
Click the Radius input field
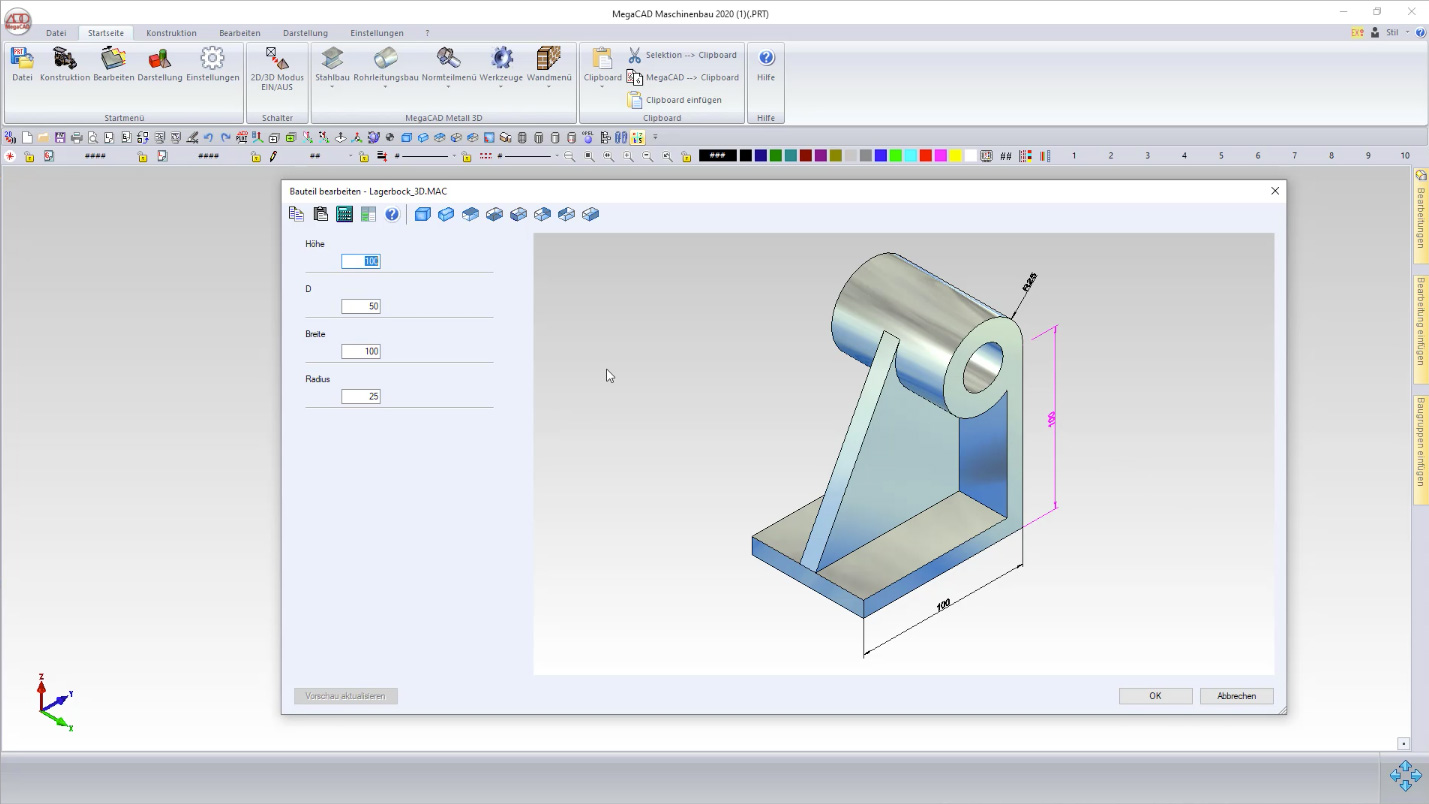361,397
